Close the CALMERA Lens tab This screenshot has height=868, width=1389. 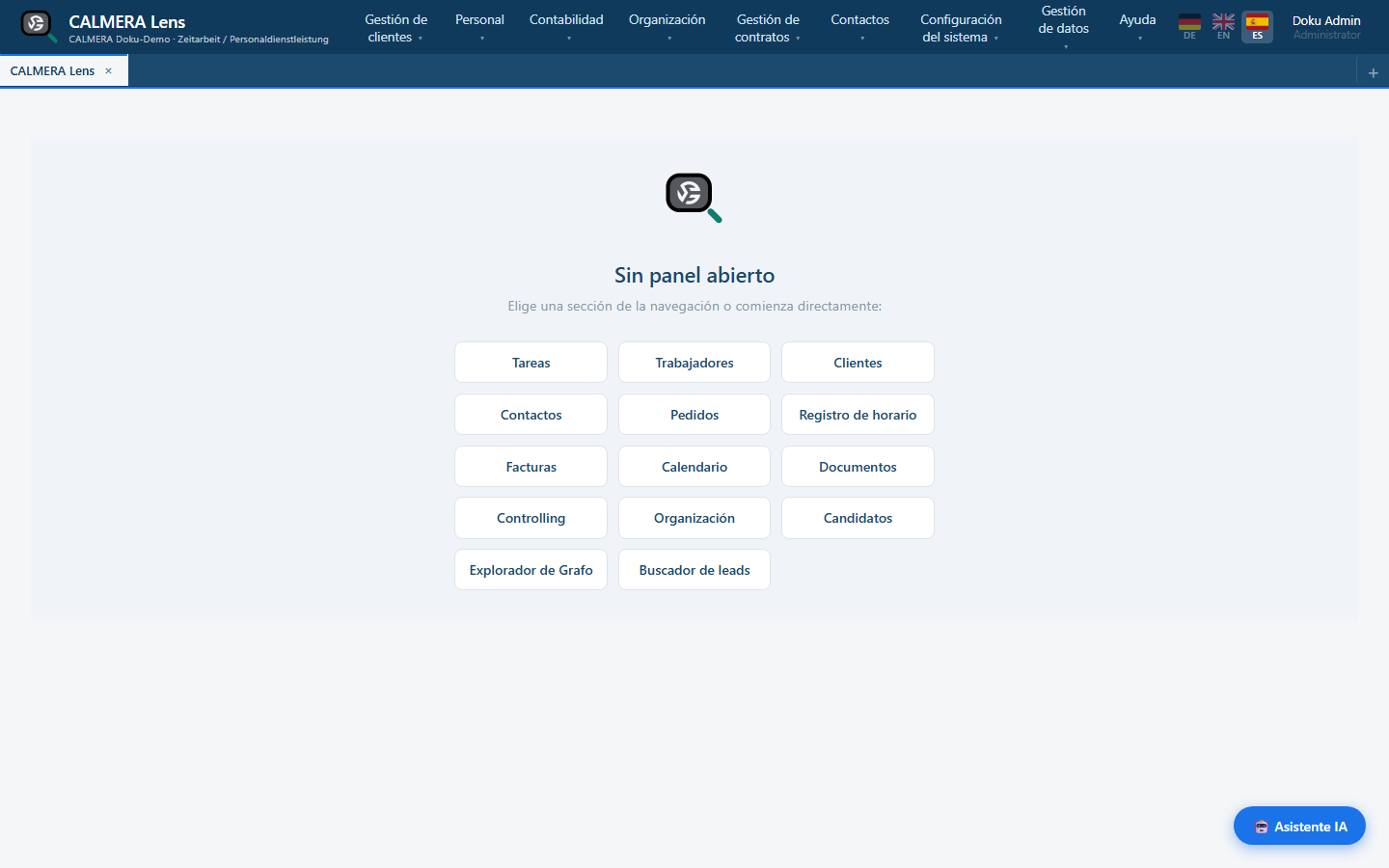tap(108, 71)
